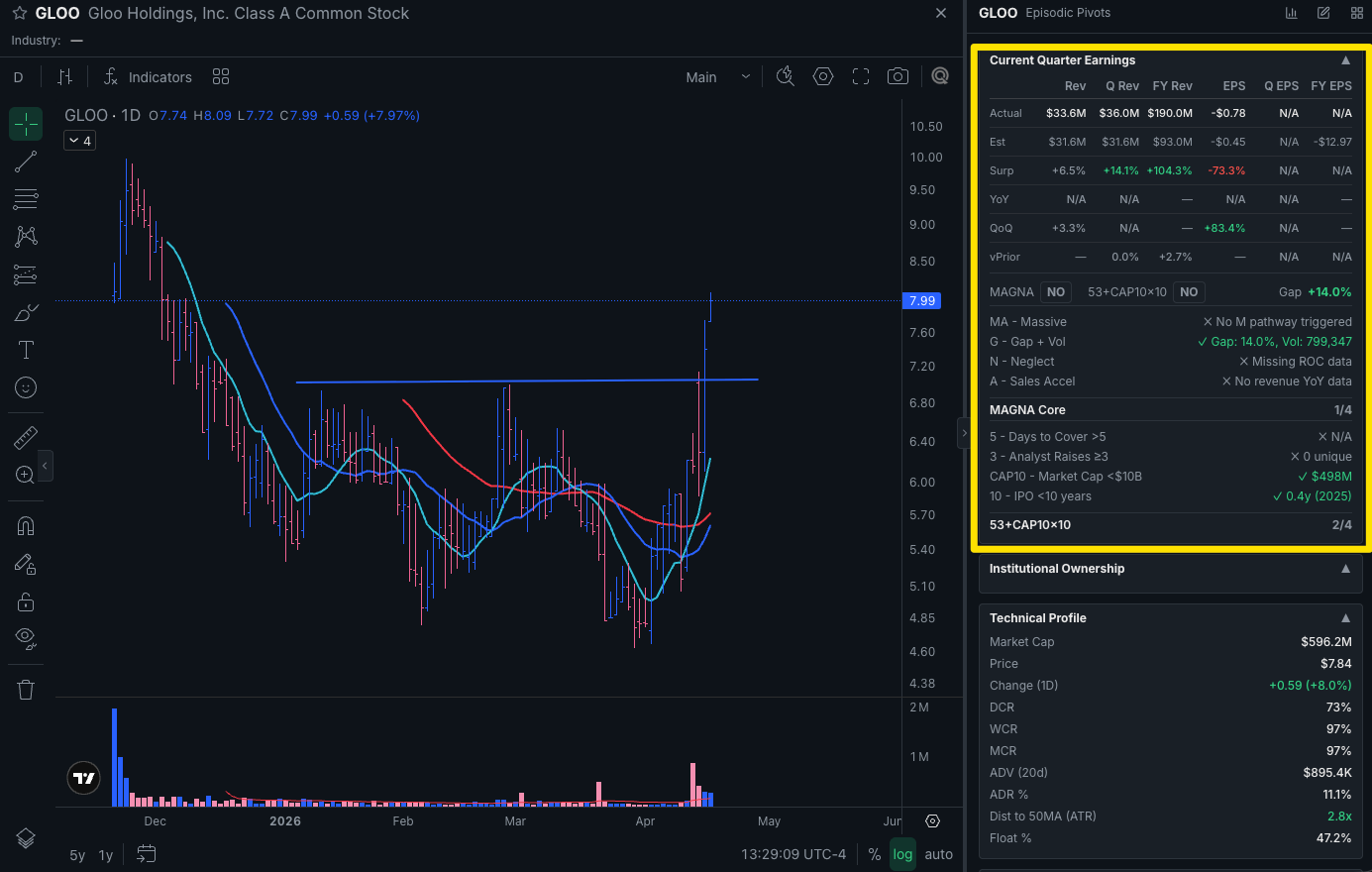Click the TradingView logo on chart
1372x872 pixels.
[x=84, y=778]
